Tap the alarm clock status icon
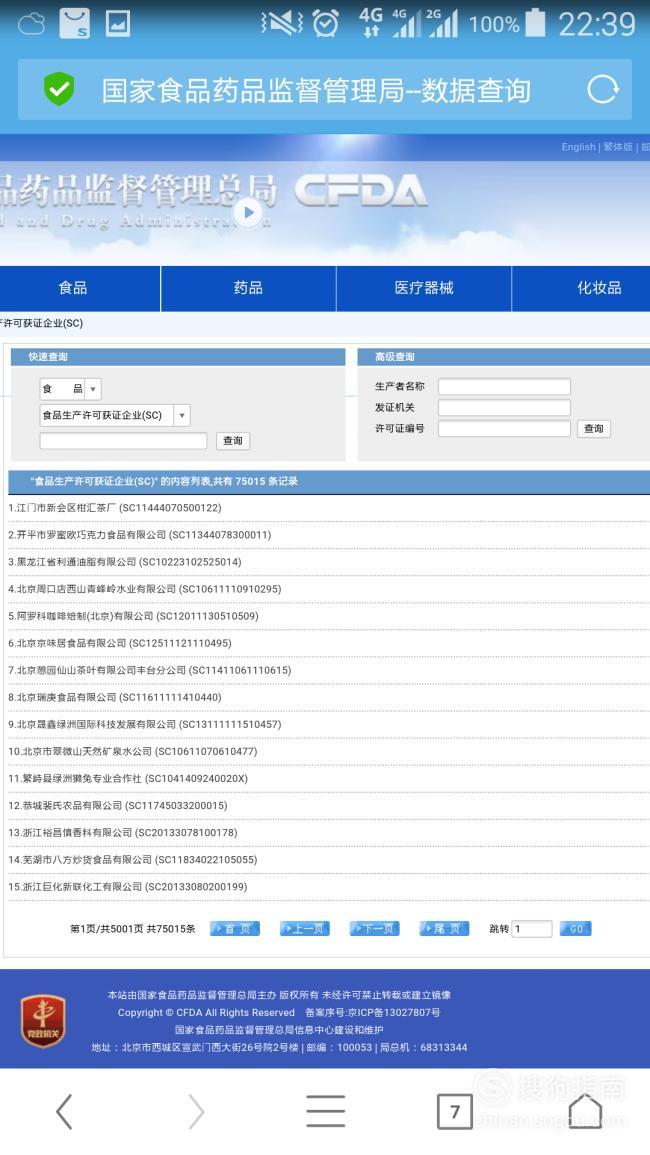The width and height of the screenshot is (650, 1155). coord(326,24)
